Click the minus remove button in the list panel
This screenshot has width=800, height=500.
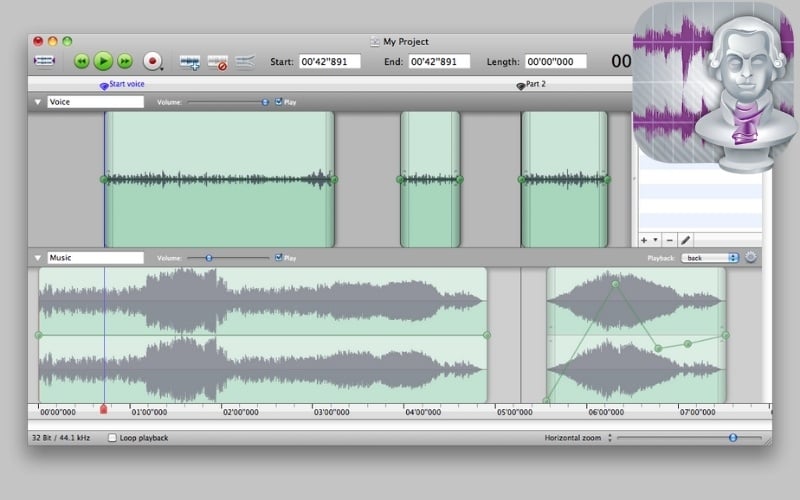click(x=670, y=240)
